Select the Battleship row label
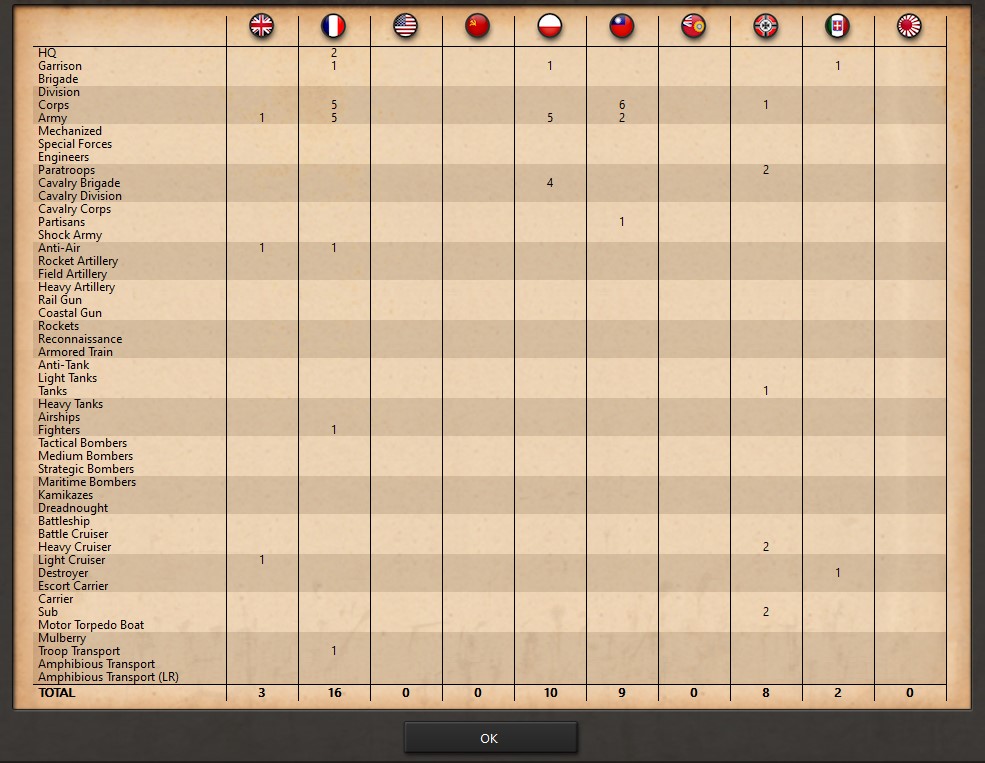This screenshot has height=763, width=985. click(63, 521)
